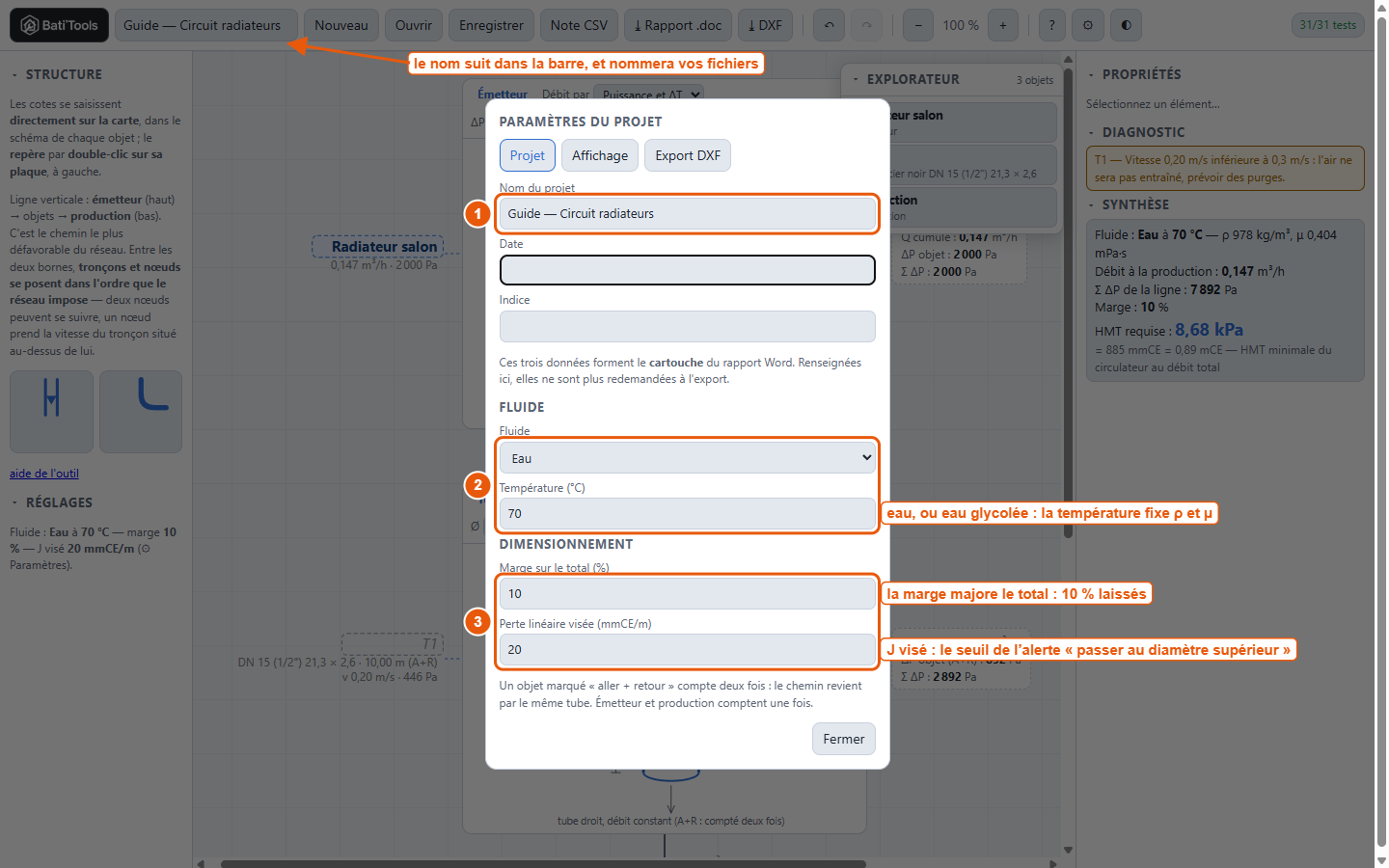Pick the elbow bend component tile

coord(141,412)
